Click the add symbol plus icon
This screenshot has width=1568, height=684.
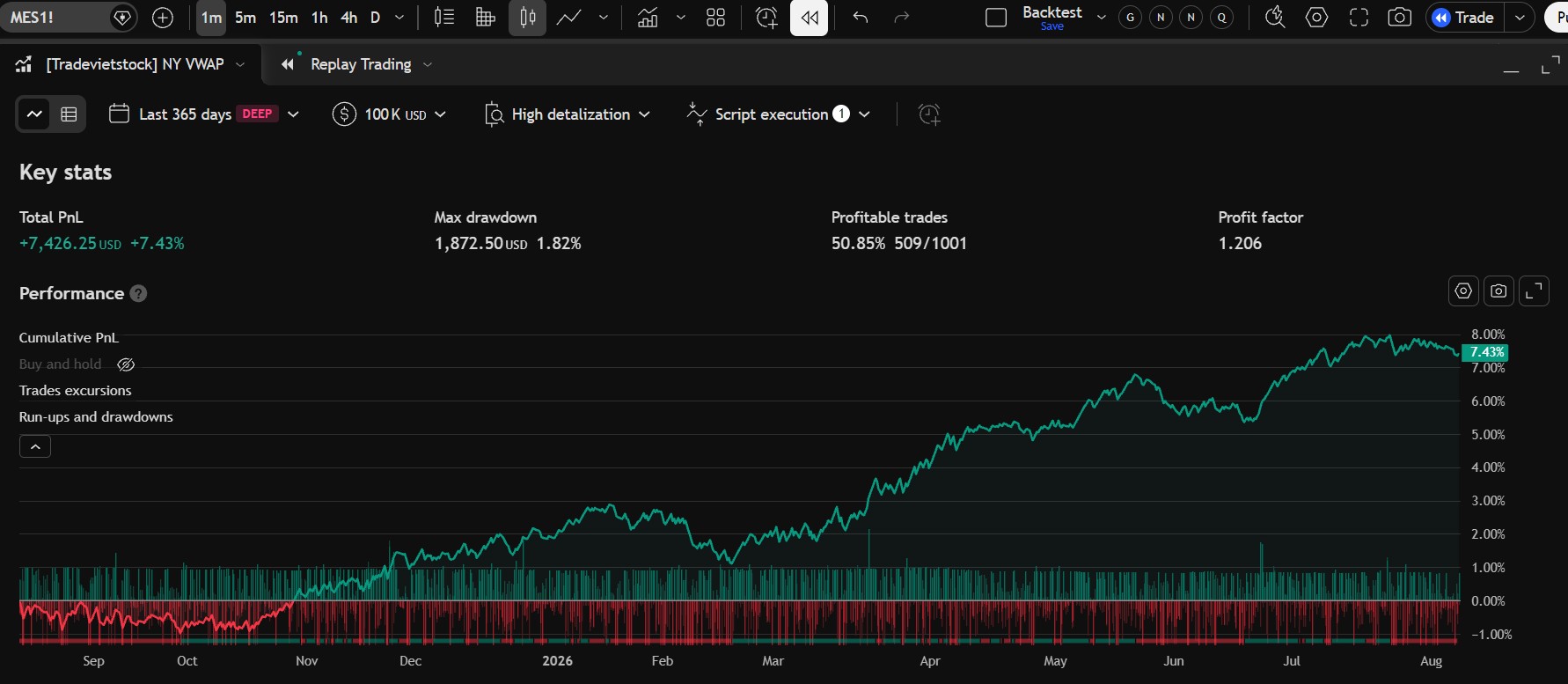[163, 17]
